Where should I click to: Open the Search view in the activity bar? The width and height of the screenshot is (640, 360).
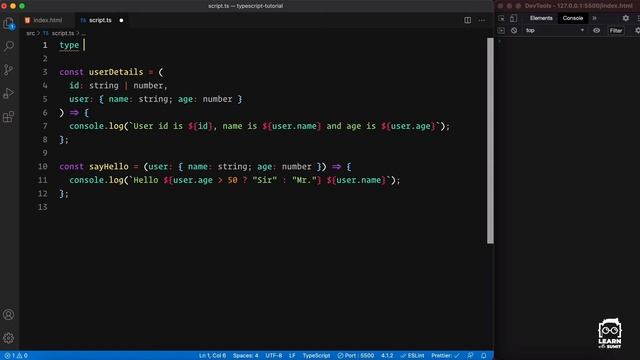pyautogui.click(x=9, y=46)
